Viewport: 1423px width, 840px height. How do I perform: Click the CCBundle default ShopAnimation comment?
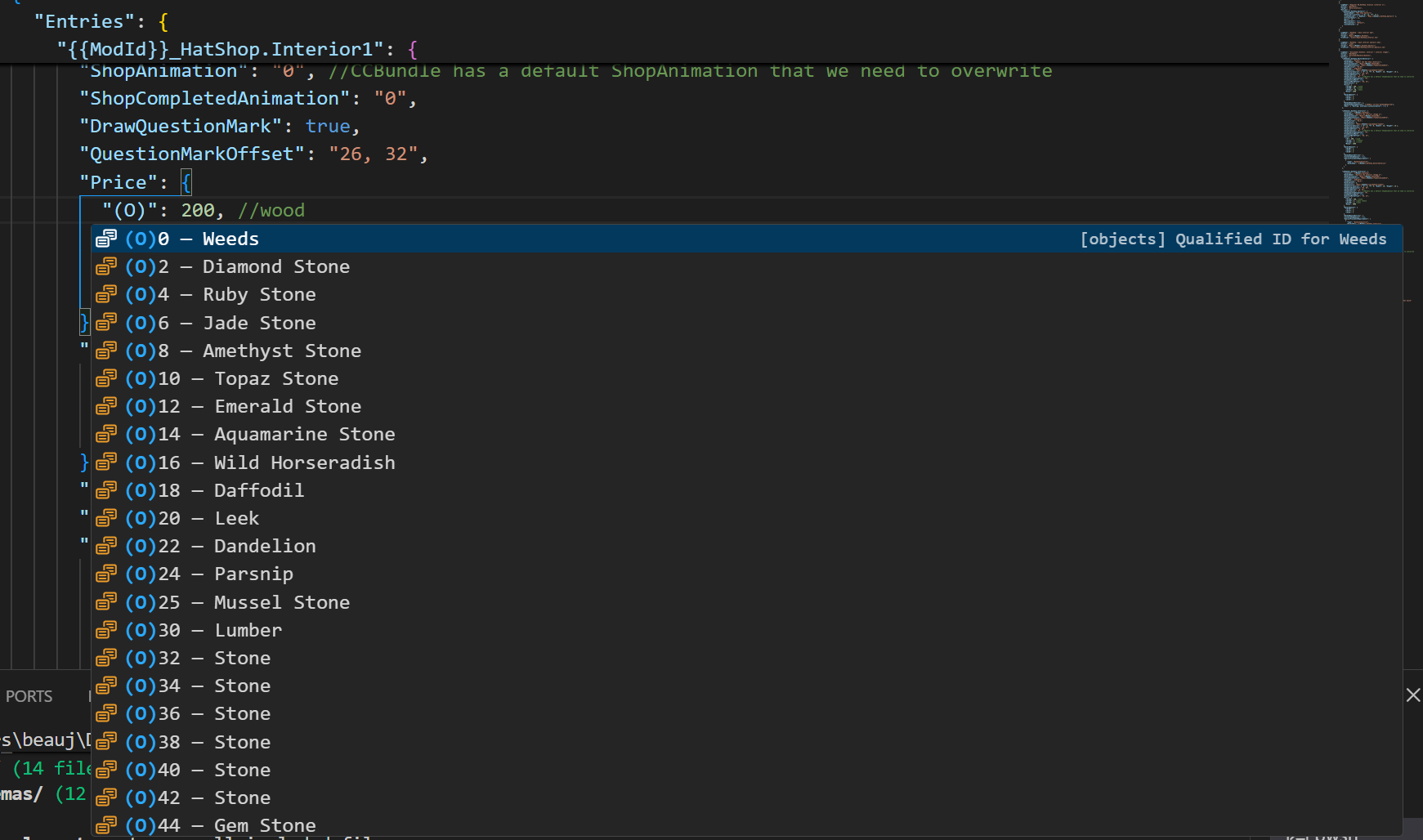(x=690, y=71)
